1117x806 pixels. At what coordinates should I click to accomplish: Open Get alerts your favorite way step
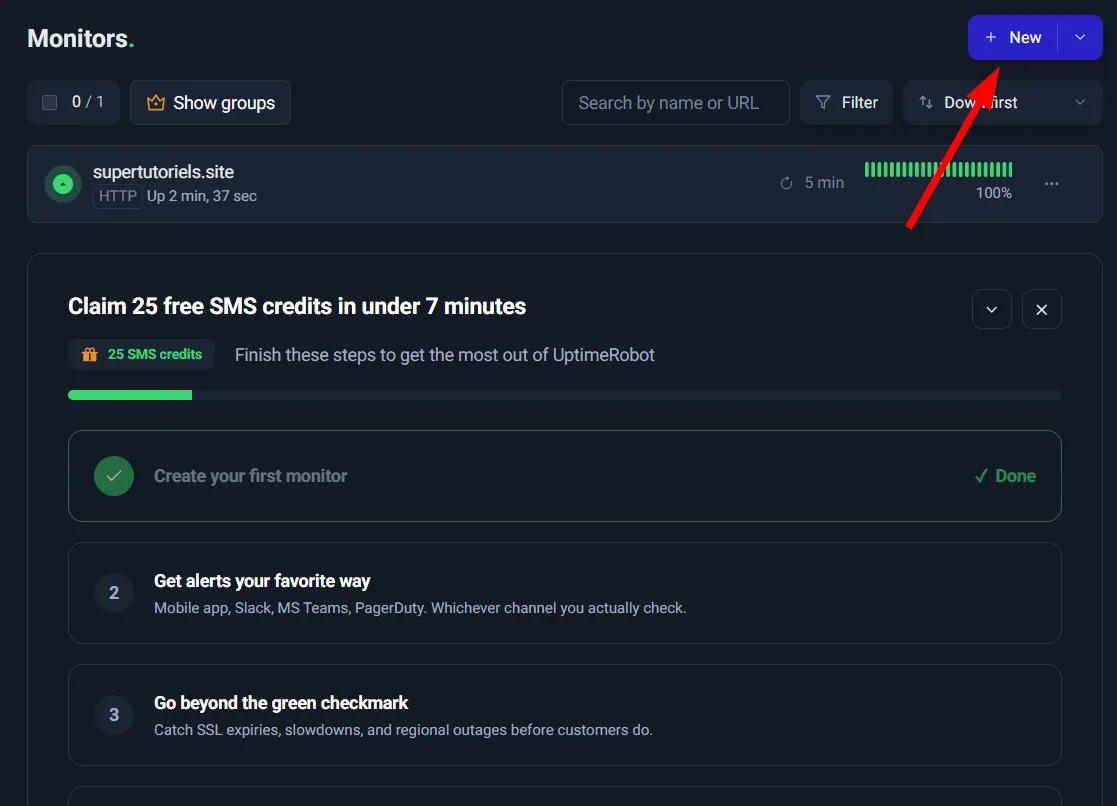565,593
